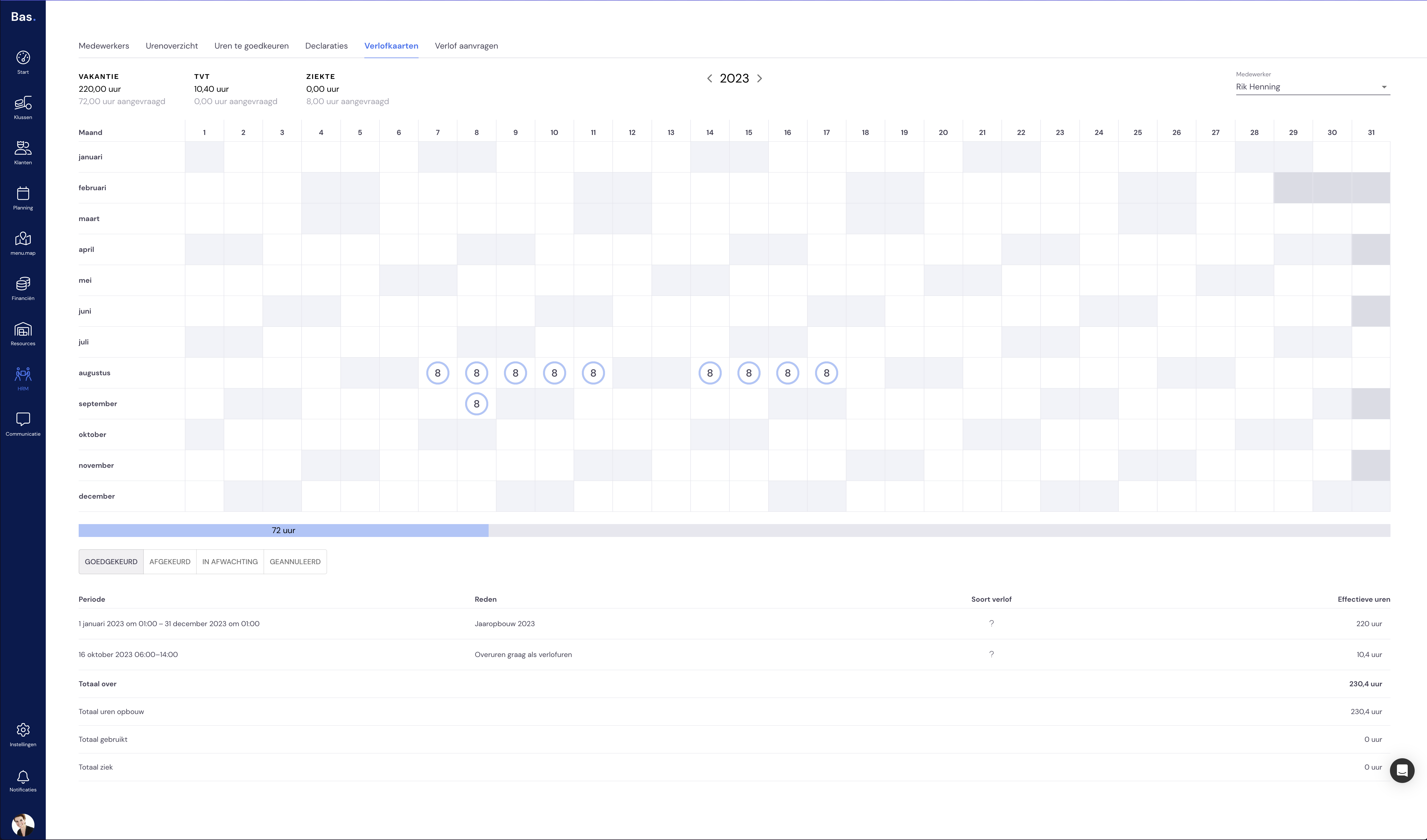
Task: Open the Communicatie chat icon
Action: pyautogui.click(x=23, y=419)
